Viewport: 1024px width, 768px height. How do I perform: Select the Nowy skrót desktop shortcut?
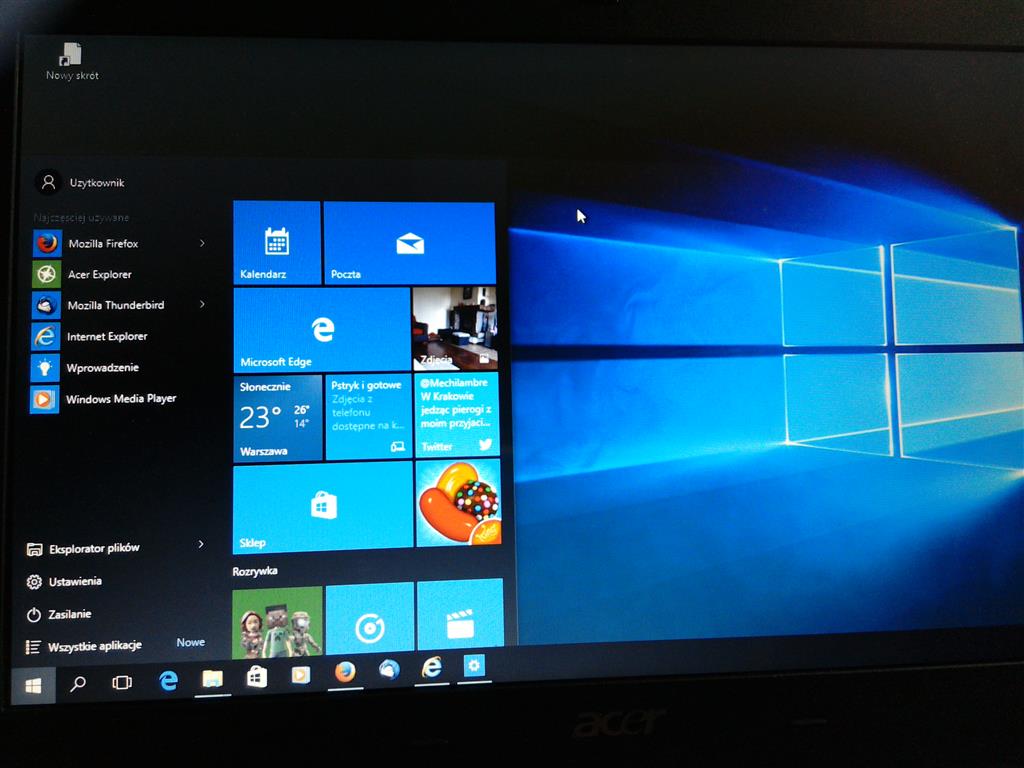coord(71,62)
